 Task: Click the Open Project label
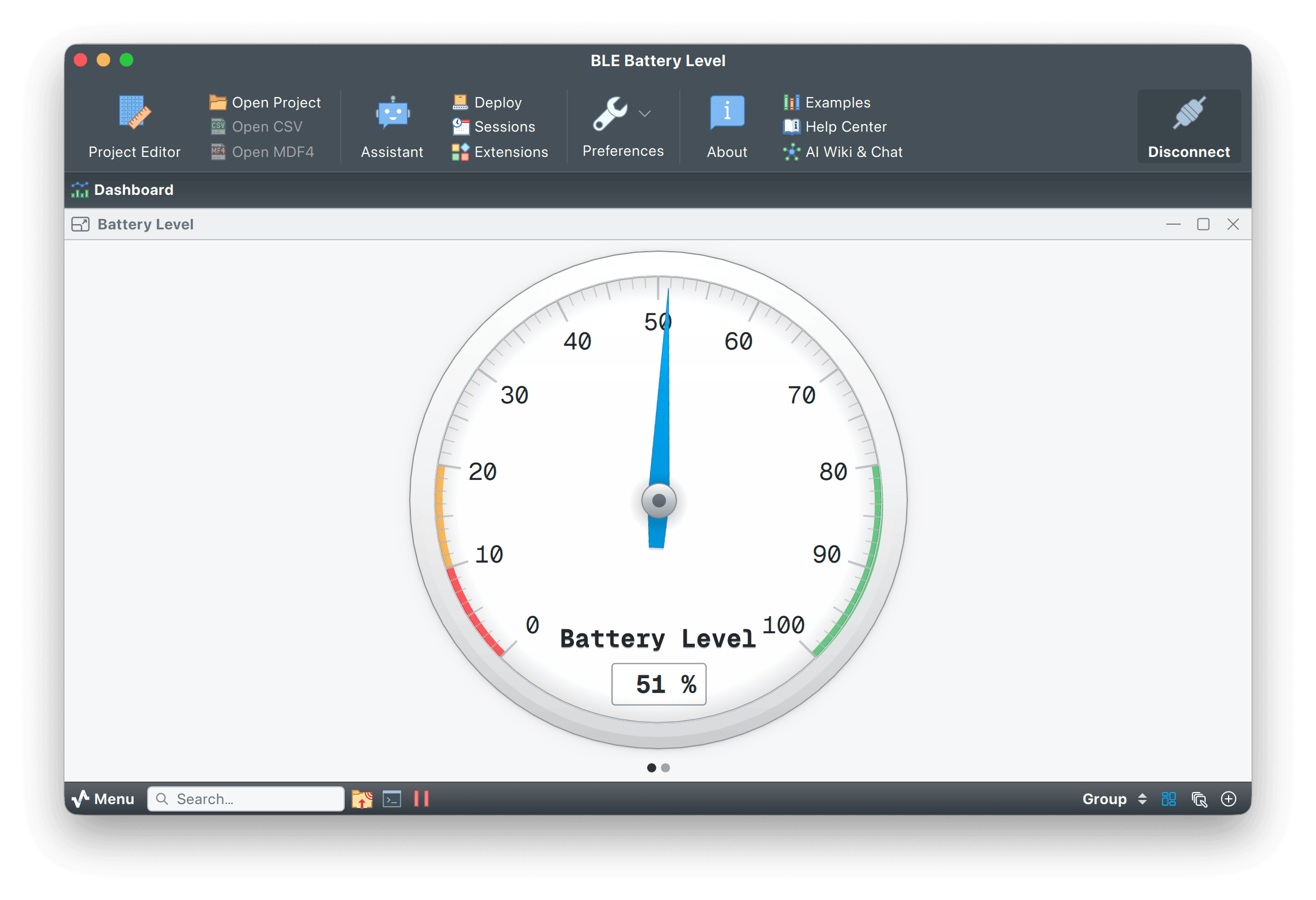point(276,102)
